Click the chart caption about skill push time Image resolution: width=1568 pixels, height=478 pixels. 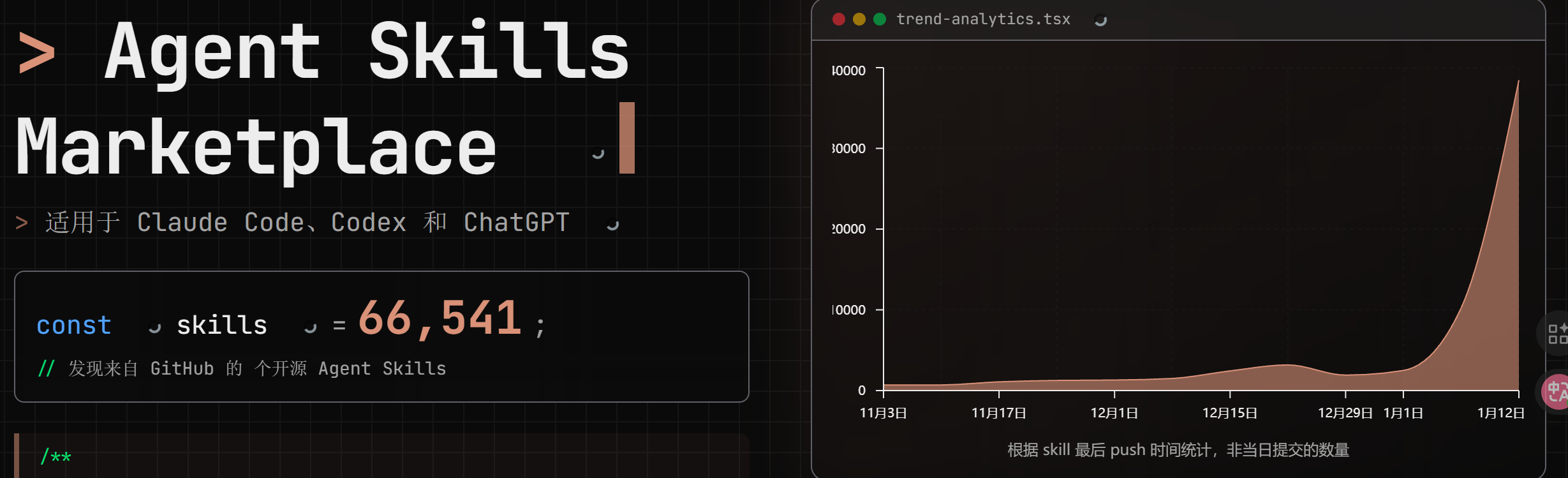[1178, 450]
